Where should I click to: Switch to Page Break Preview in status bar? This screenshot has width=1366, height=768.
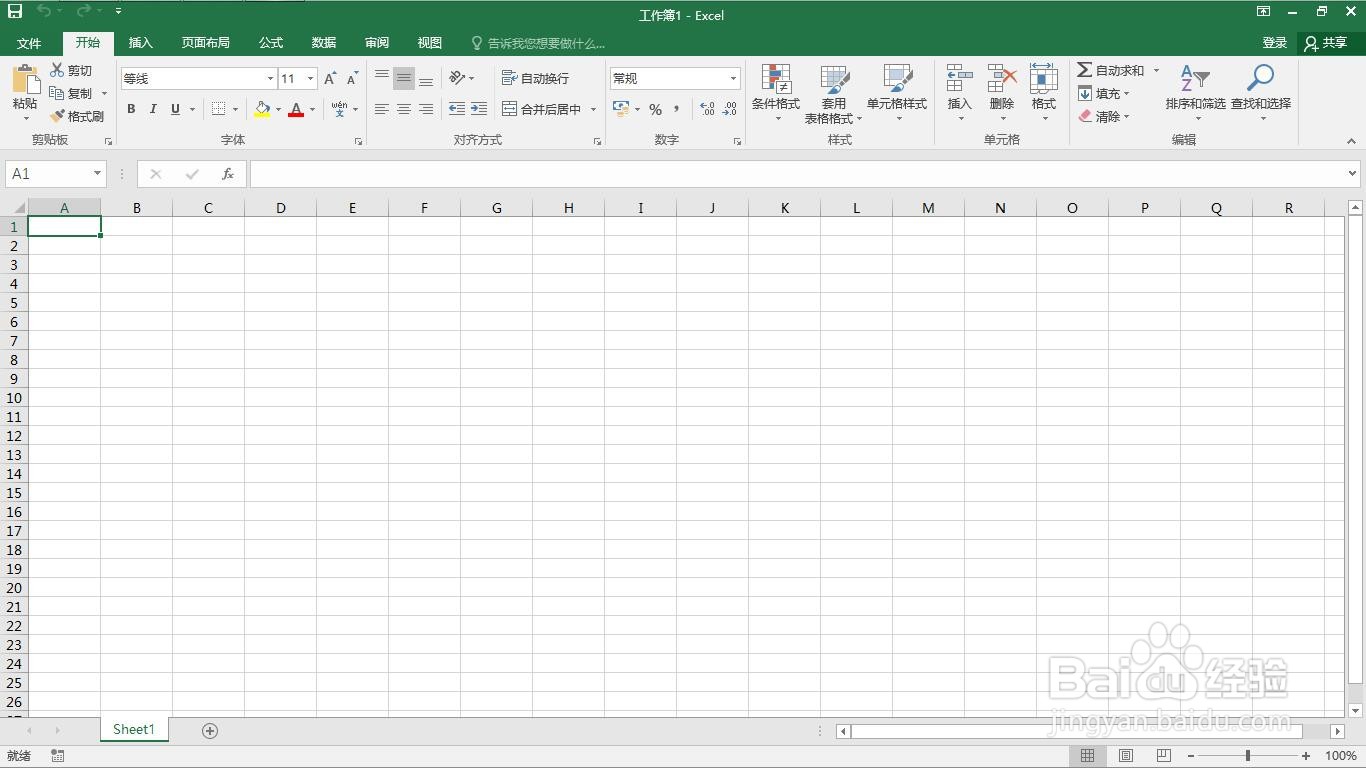click(x=1163, y=756)
